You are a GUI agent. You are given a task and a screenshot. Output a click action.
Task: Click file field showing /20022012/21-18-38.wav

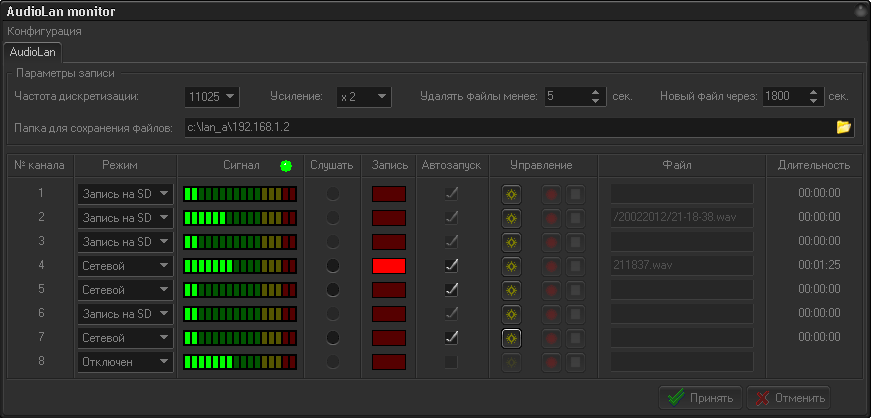[682, 218]
